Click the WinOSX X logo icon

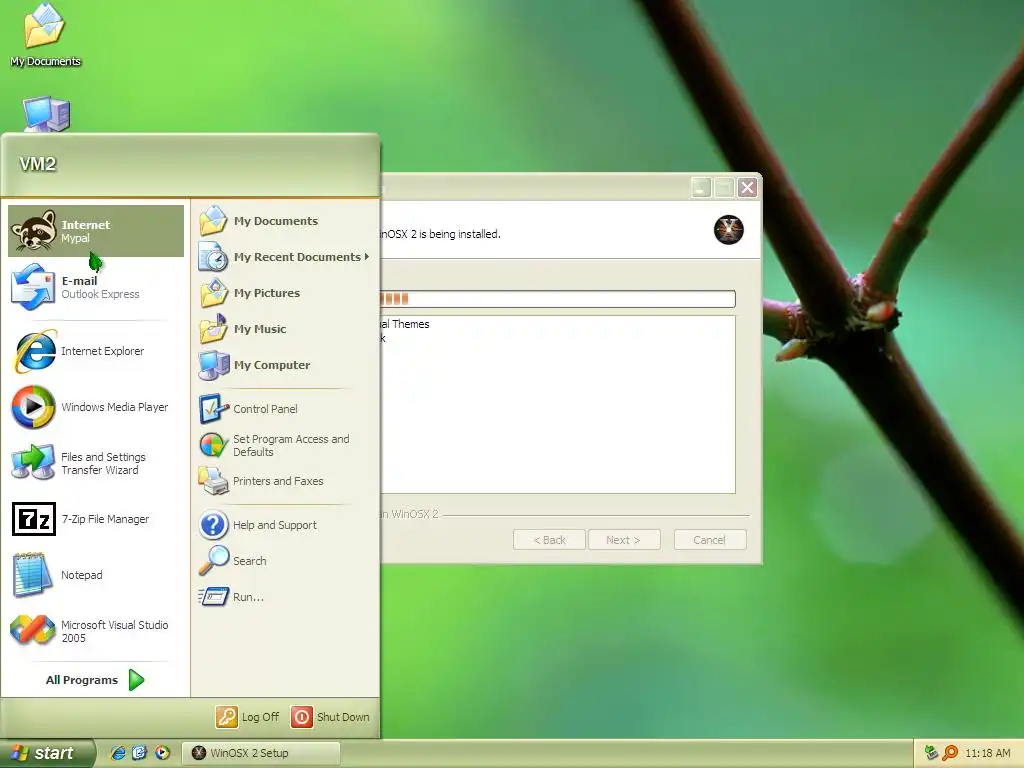(729, 230)
